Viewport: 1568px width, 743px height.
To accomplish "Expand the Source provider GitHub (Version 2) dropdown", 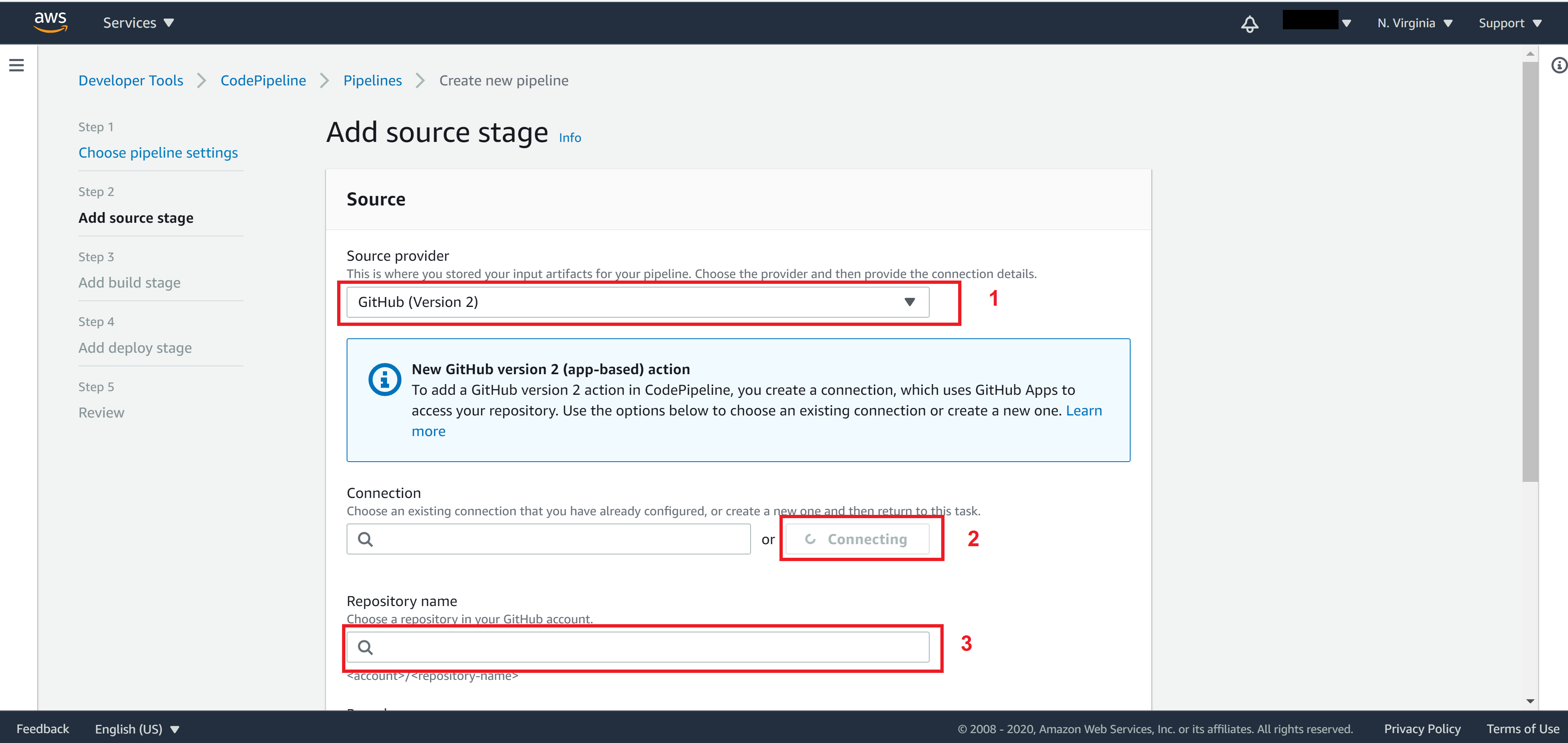I will pos(637,302).
